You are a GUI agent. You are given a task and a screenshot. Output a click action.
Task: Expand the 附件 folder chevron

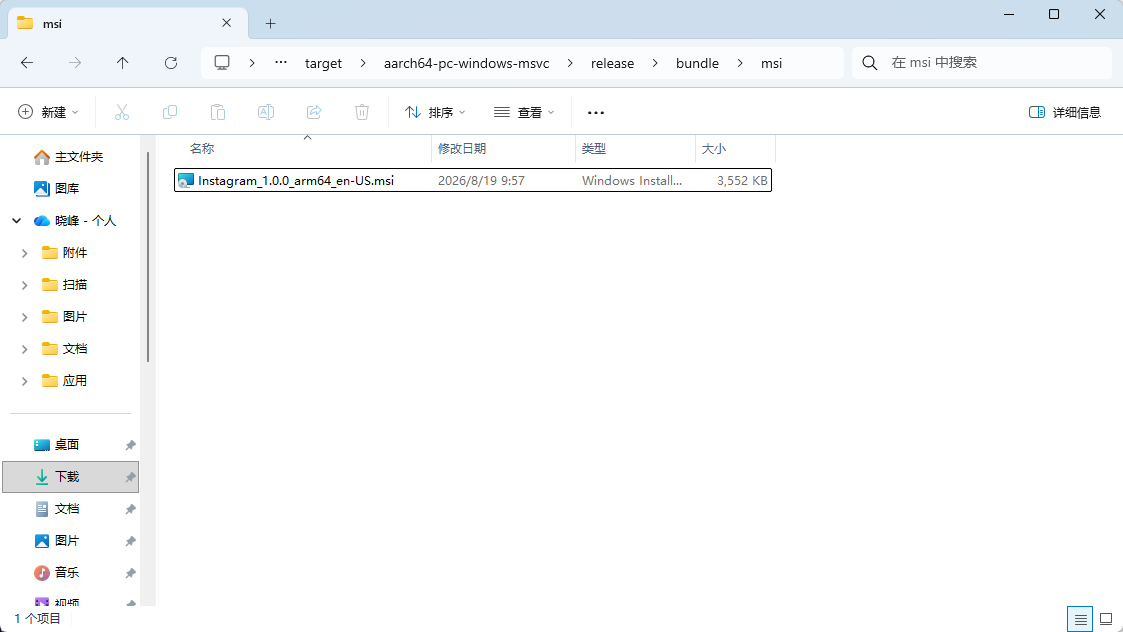coord(24,253)
